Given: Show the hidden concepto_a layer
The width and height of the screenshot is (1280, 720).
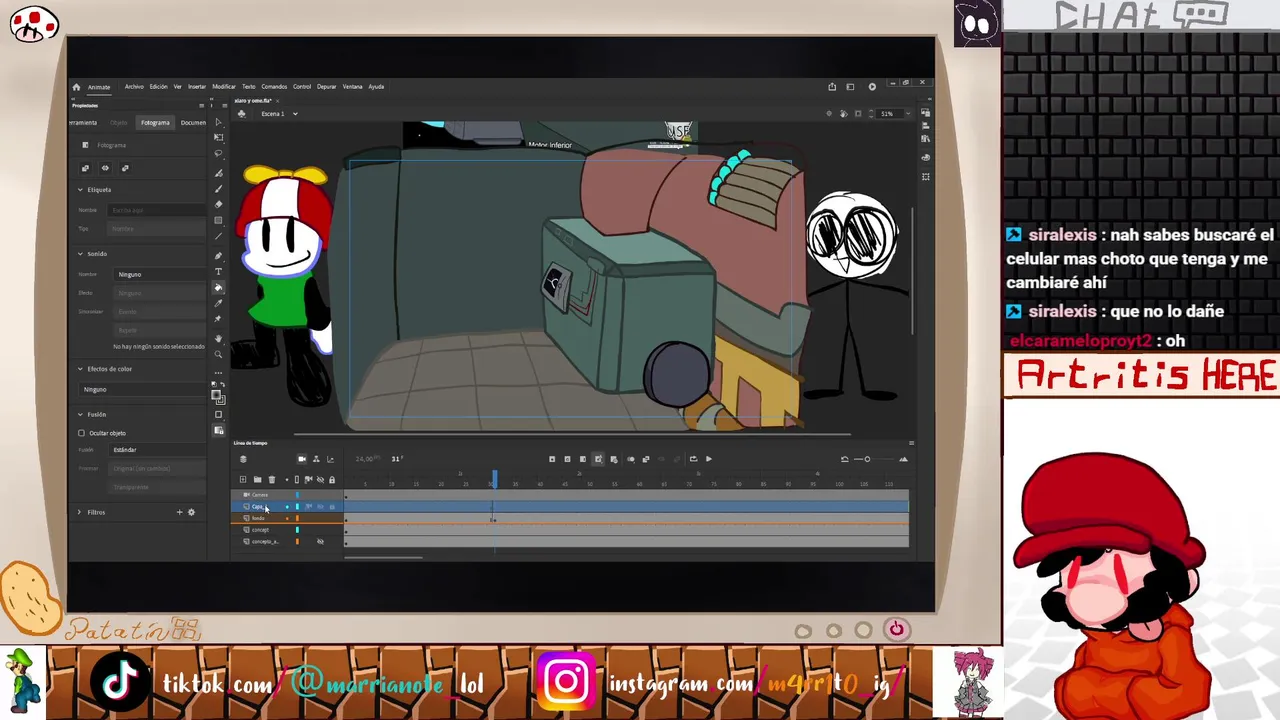Looking at the screenshot, I should click(x=320, y=541).
